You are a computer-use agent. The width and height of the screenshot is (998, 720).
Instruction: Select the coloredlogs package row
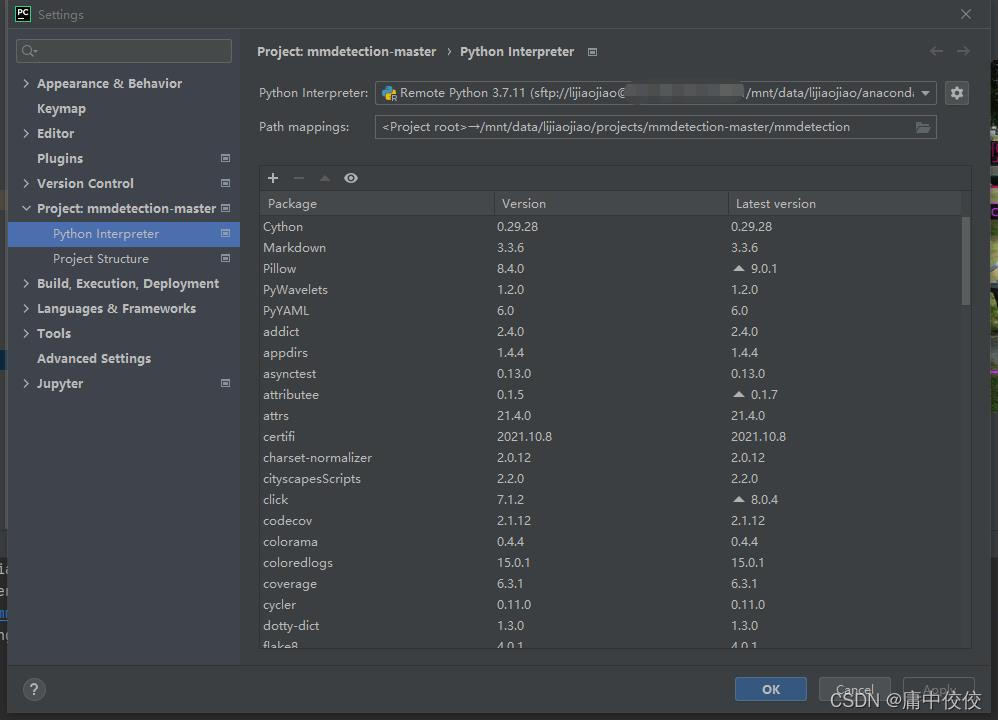611,563
